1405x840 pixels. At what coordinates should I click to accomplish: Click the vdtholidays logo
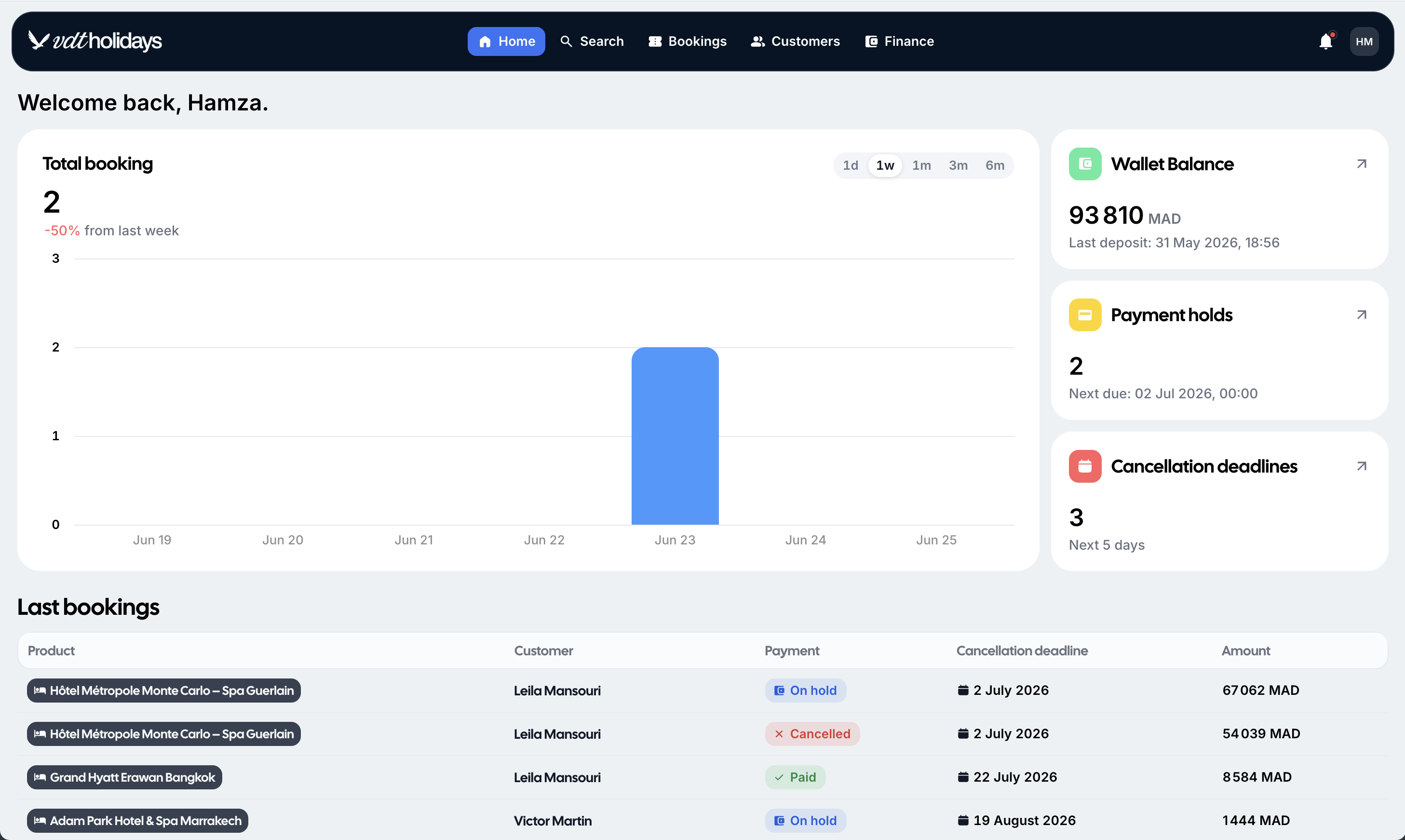coord(95,41)
